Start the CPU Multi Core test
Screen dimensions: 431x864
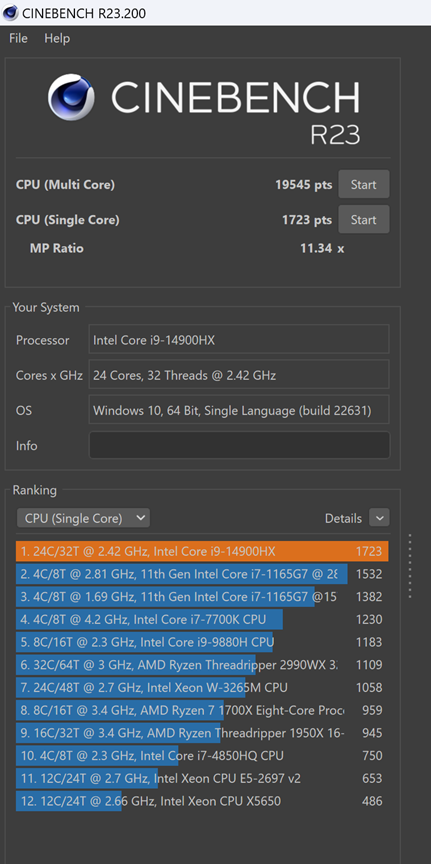pyautogui.click(x=364, y=185)
